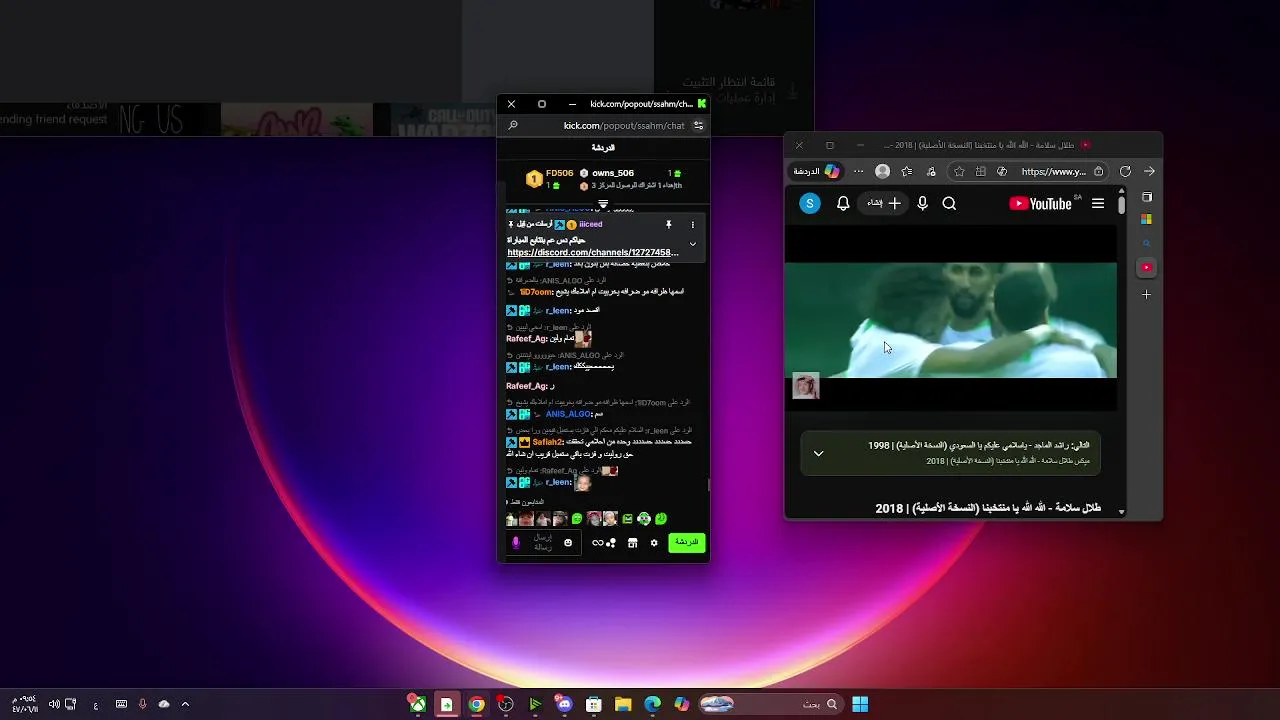Open the pinned discord.com channels link
The width and height of the screenshot is (1280, 720).
click(x=592, y=253)
